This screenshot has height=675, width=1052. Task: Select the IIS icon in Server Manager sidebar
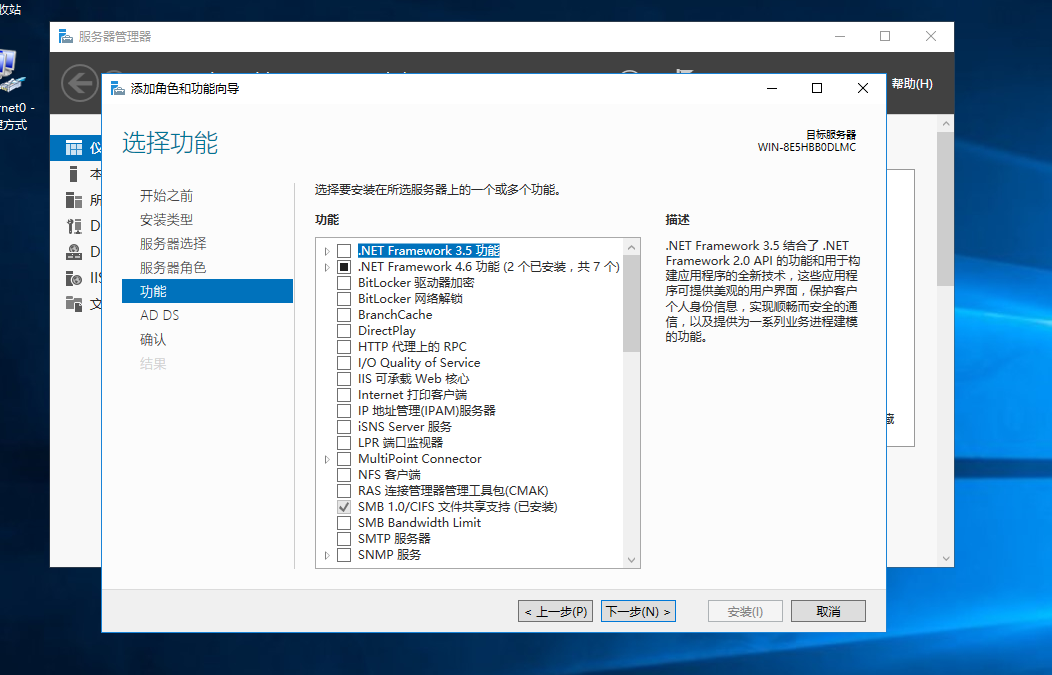tap(74, 278)
